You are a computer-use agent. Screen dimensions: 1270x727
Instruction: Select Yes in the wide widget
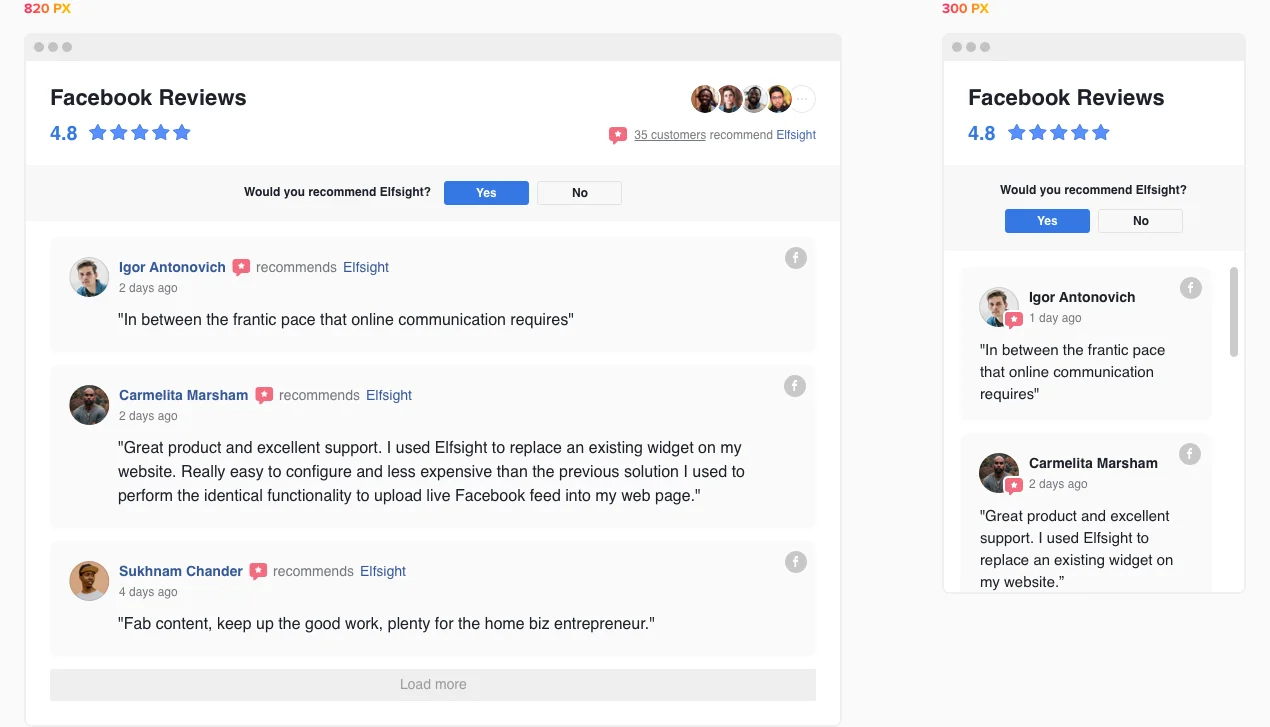point(486,193)
